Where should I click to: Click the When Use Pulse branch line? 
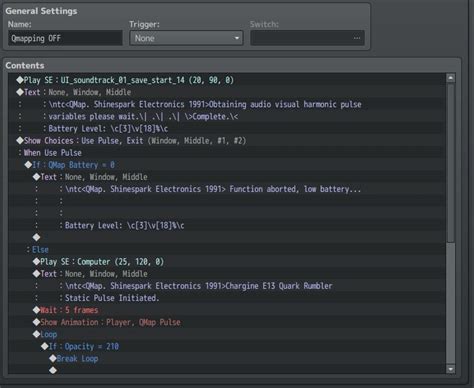tap(227, 153)
